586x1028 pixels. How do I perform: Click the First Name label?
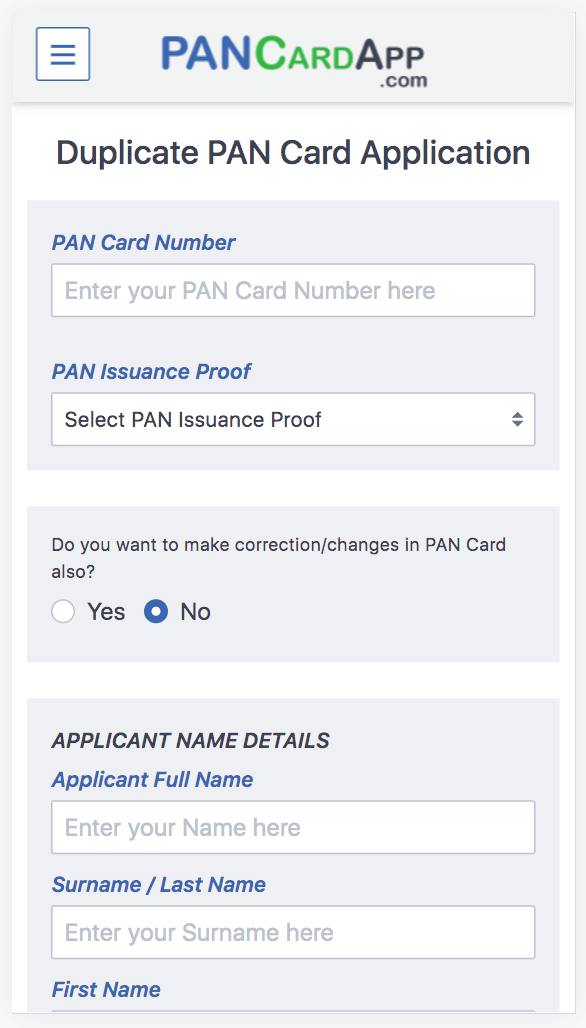[x=105, y=990]
